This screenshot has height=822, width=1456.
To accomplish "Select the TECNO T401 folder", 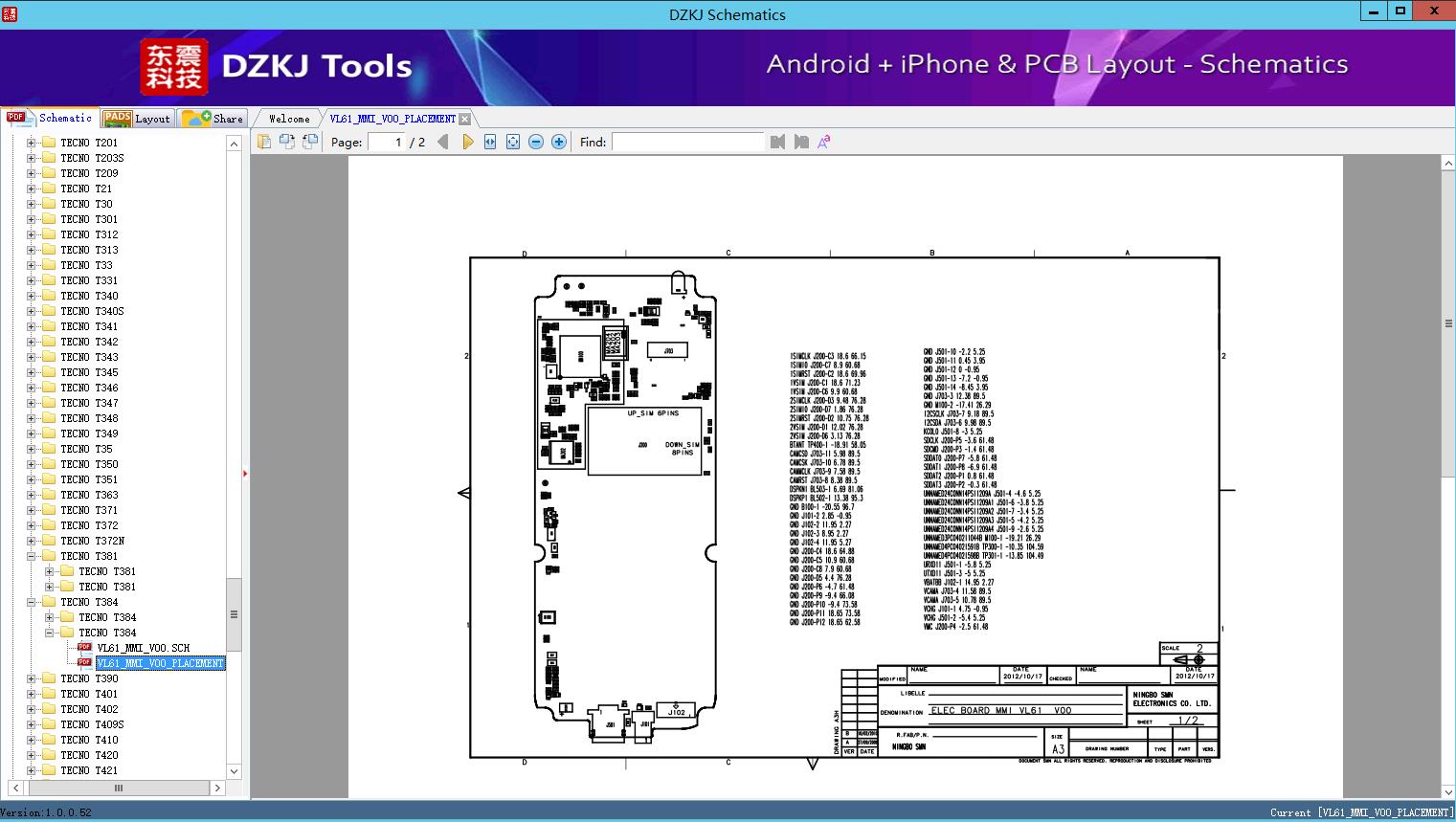I will click(89, 694).
